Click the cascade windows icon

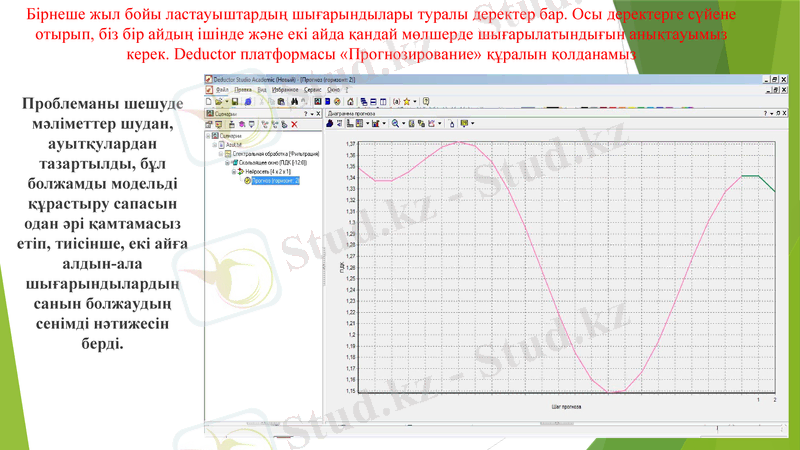(x=364, y=102)
